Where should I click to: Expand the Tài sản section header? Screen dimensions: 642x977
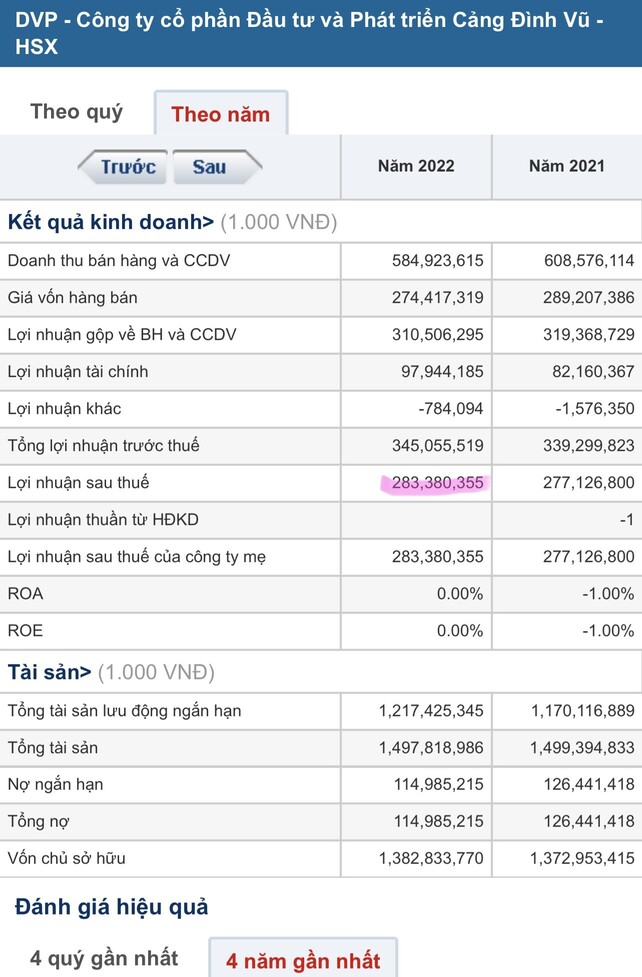50,672
